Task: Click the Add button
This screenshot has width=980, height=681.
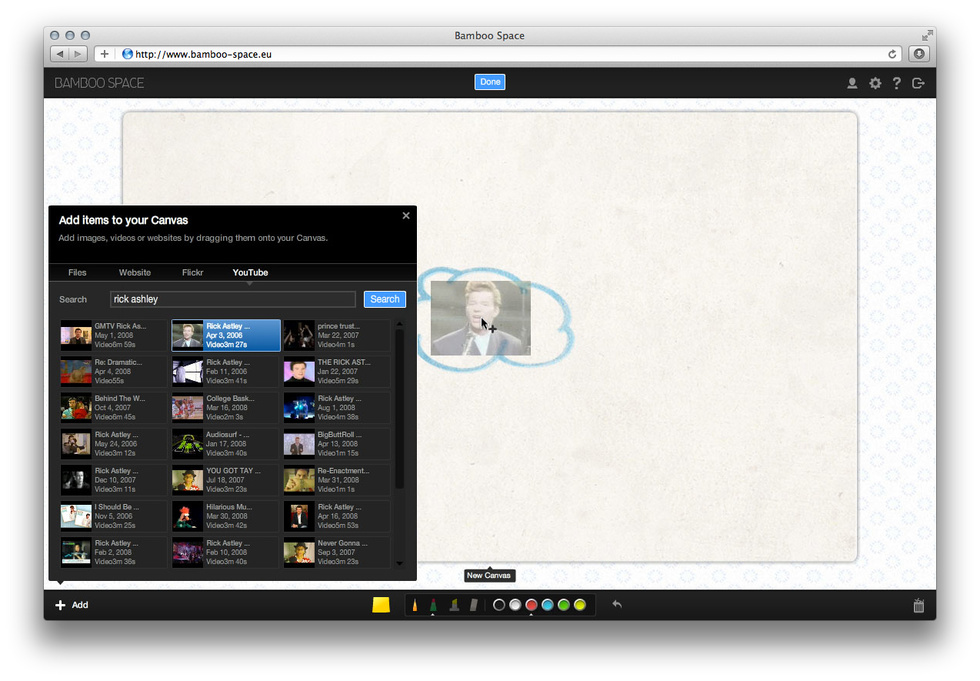Action: tap(72, 605)
